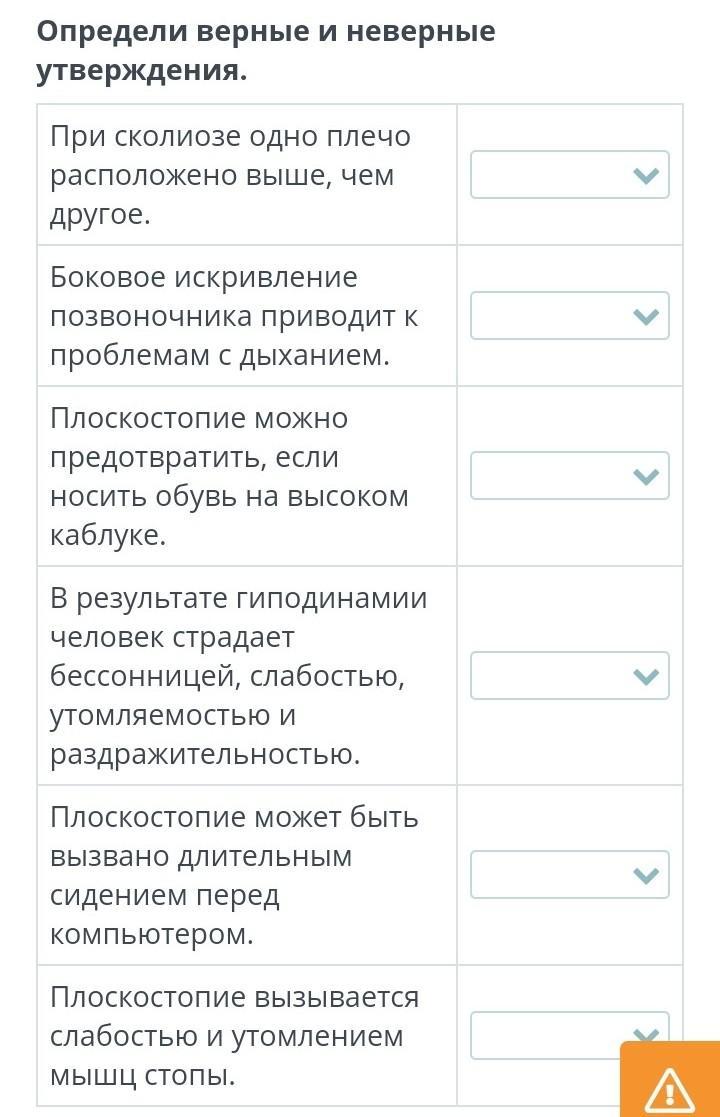This screenshot has width=720, height=1117.
Task: Click statement text 'При сколиозе одно плечо расположено выше'
Action: 231,175
